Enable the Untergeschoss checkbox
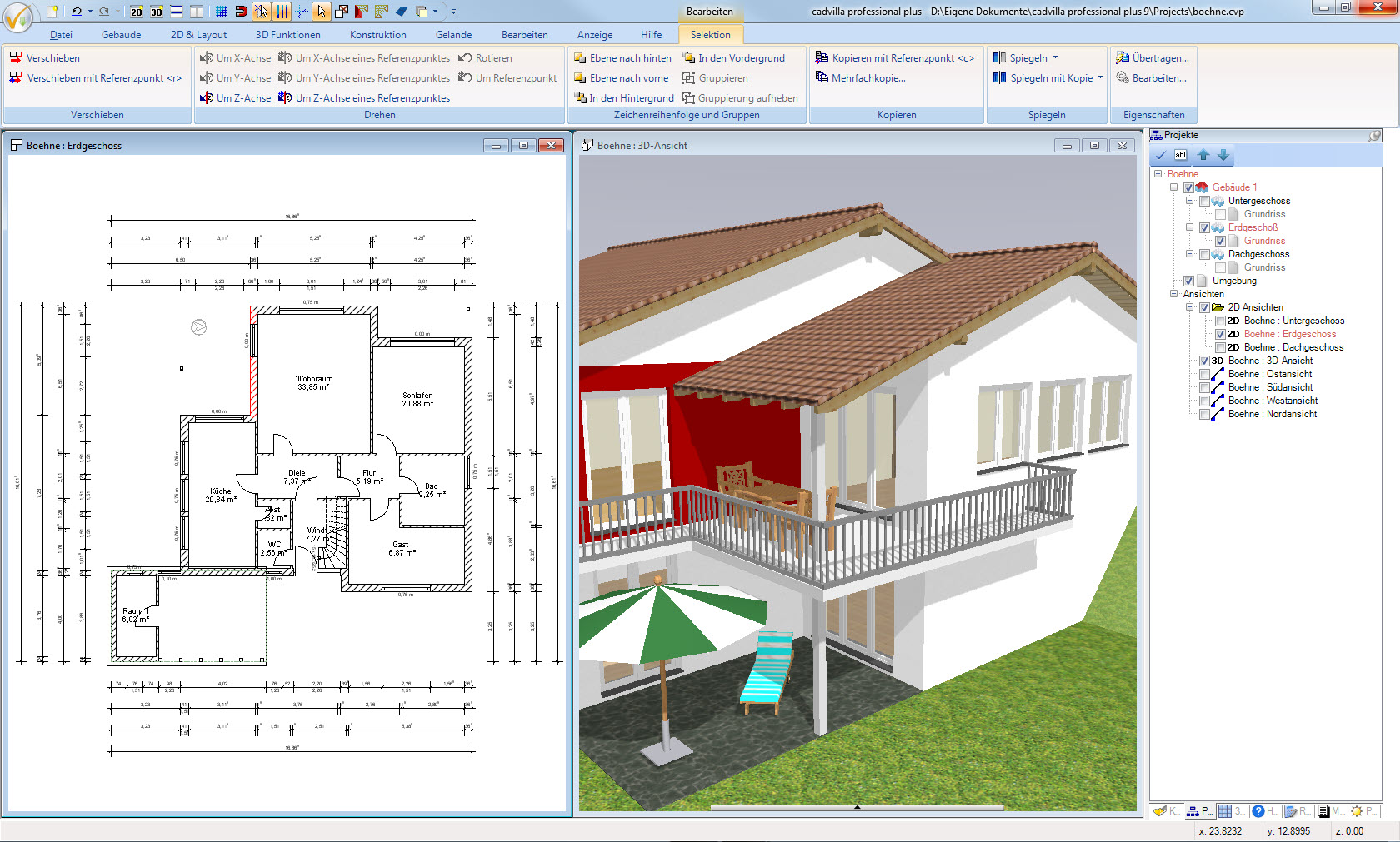 point(1204,201)
